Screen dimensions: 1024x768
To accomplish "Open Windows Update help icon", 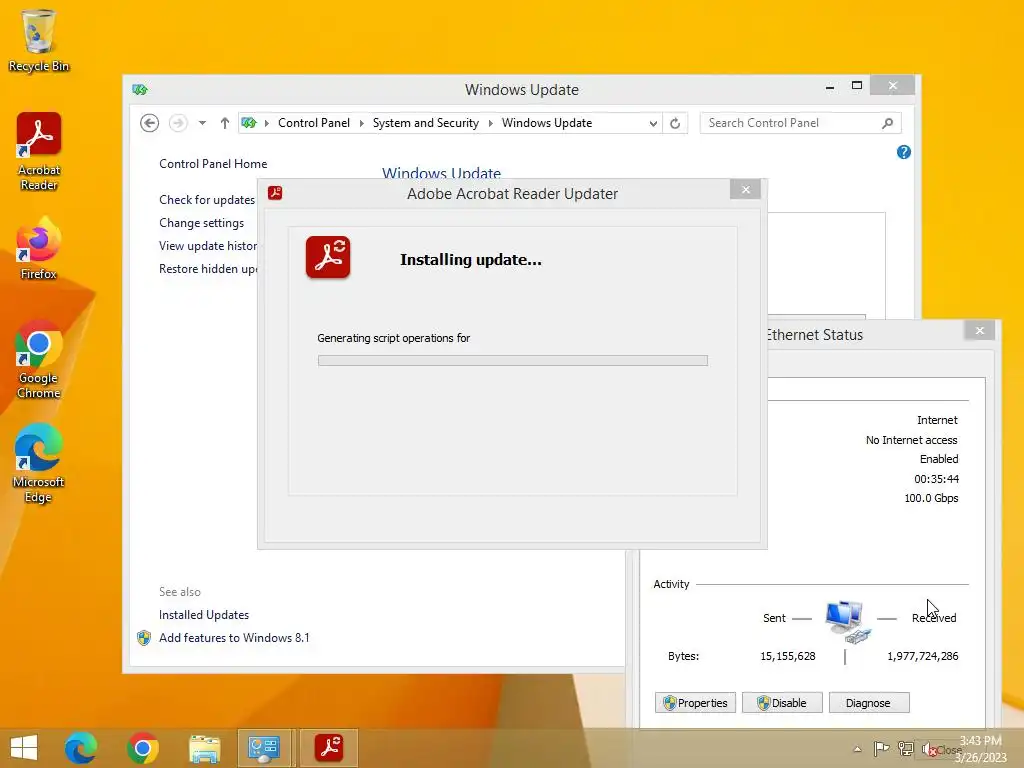I will tap(904, 152).
